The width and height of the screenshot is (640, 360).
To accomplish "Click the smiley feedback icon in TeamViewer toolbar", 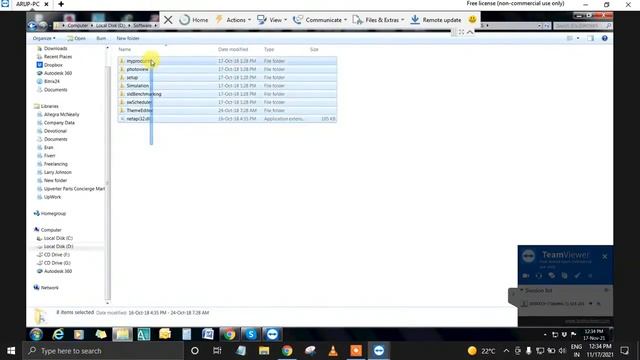I will (x=472, y=19).
